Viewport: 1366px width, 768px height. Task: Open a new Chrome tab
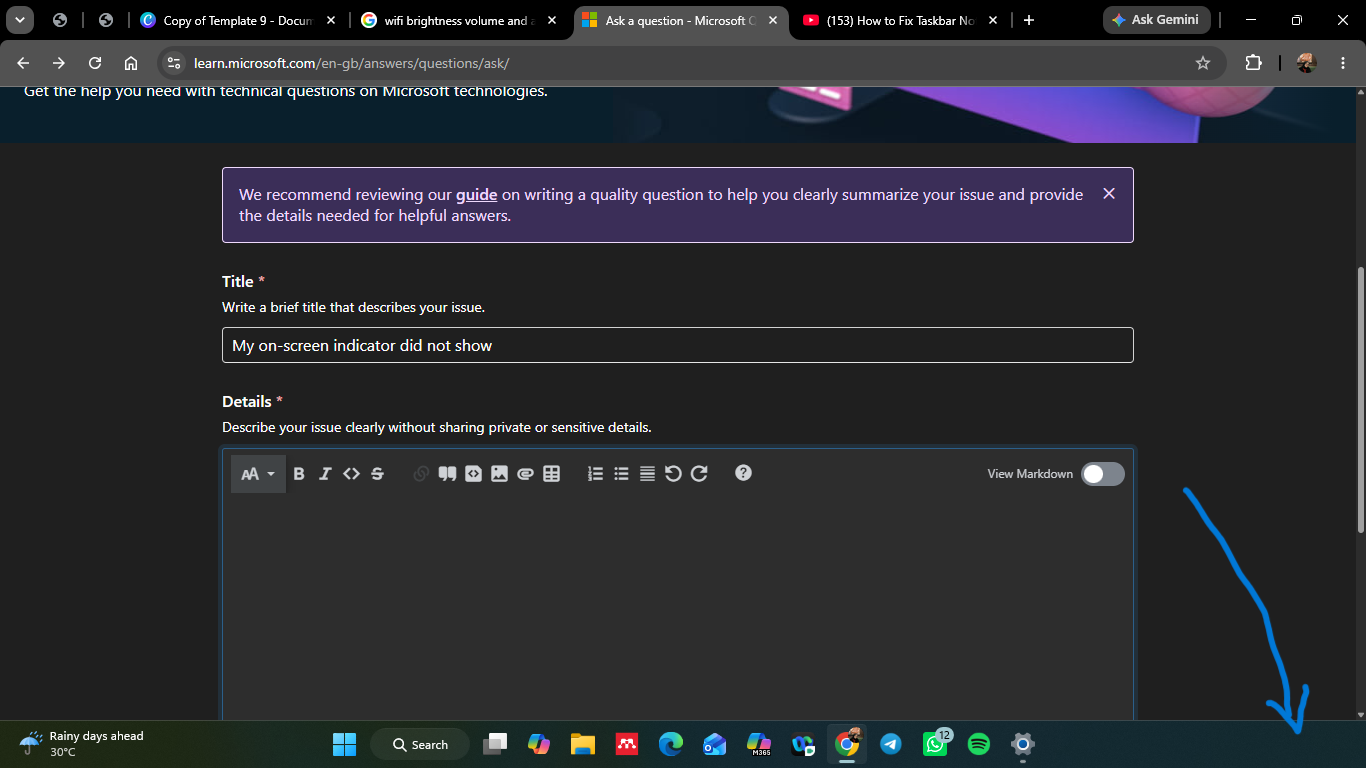tap(1029, 20)
